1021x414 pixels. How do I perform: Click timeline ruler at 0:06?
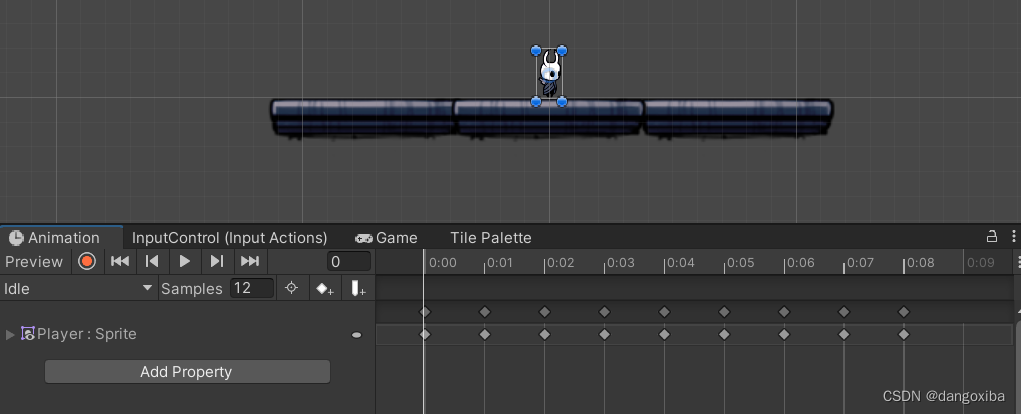pos(800,263)
